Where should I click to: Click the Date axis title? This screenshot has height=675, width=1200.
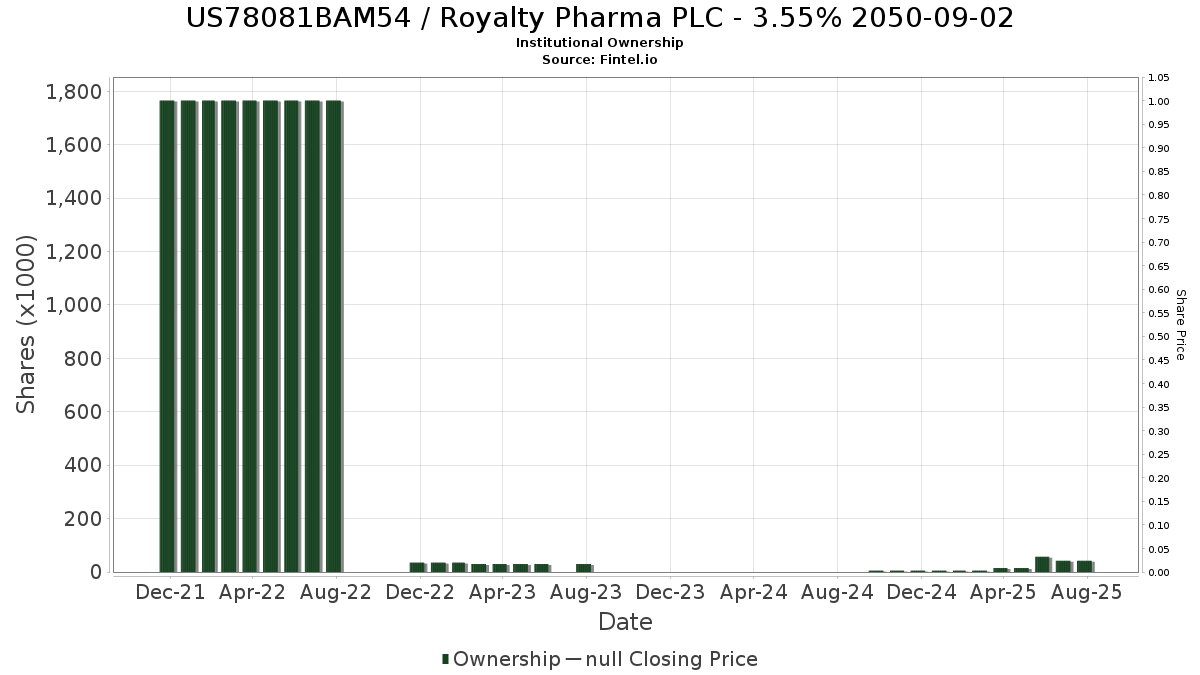[x=625, y=622]
